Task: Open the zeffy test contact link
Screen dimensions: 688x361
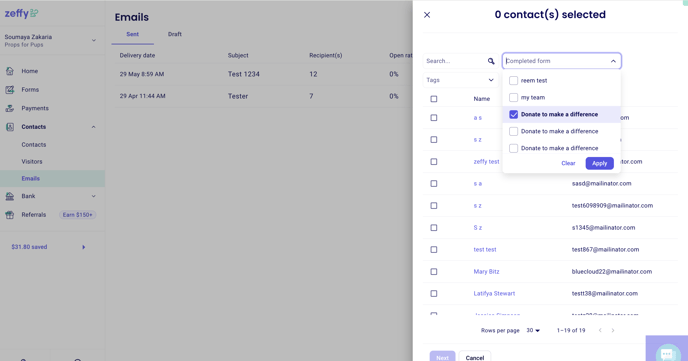Action: 486,161
